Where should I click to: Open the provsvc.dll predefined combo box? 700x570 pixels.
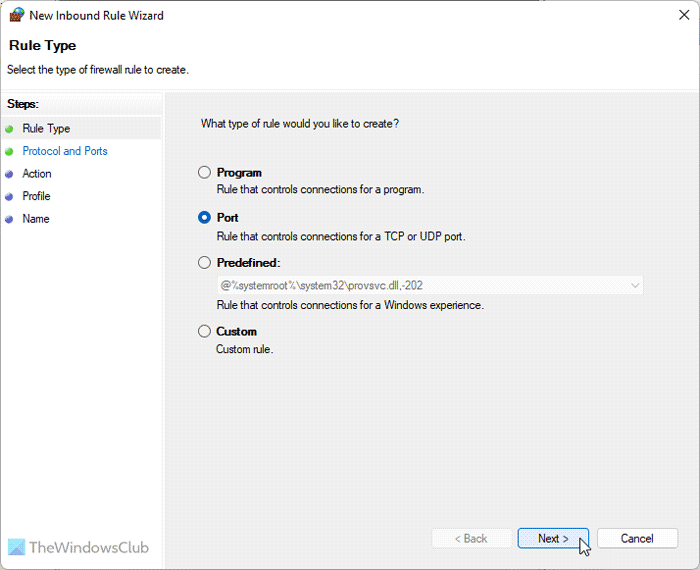coord(420,286)
